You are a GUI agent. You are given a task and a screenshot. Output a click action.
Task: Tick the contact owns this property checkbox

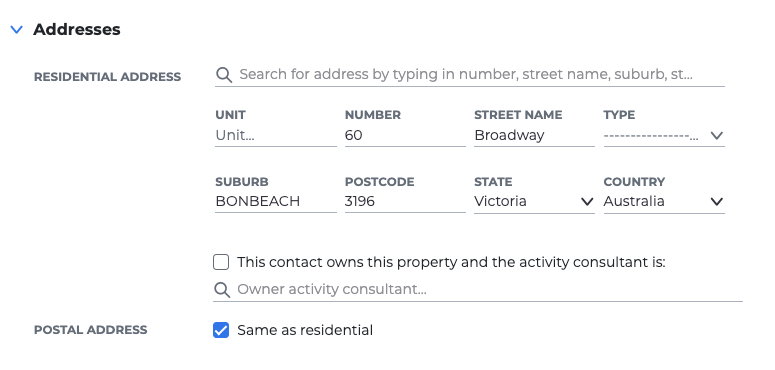(x=221, y=262)
